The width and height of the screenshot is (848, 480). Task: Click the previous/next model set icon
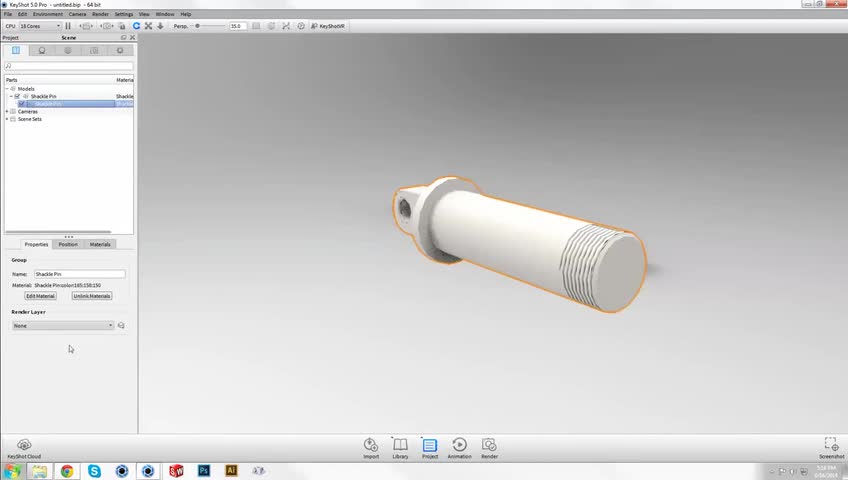[86, 26]
